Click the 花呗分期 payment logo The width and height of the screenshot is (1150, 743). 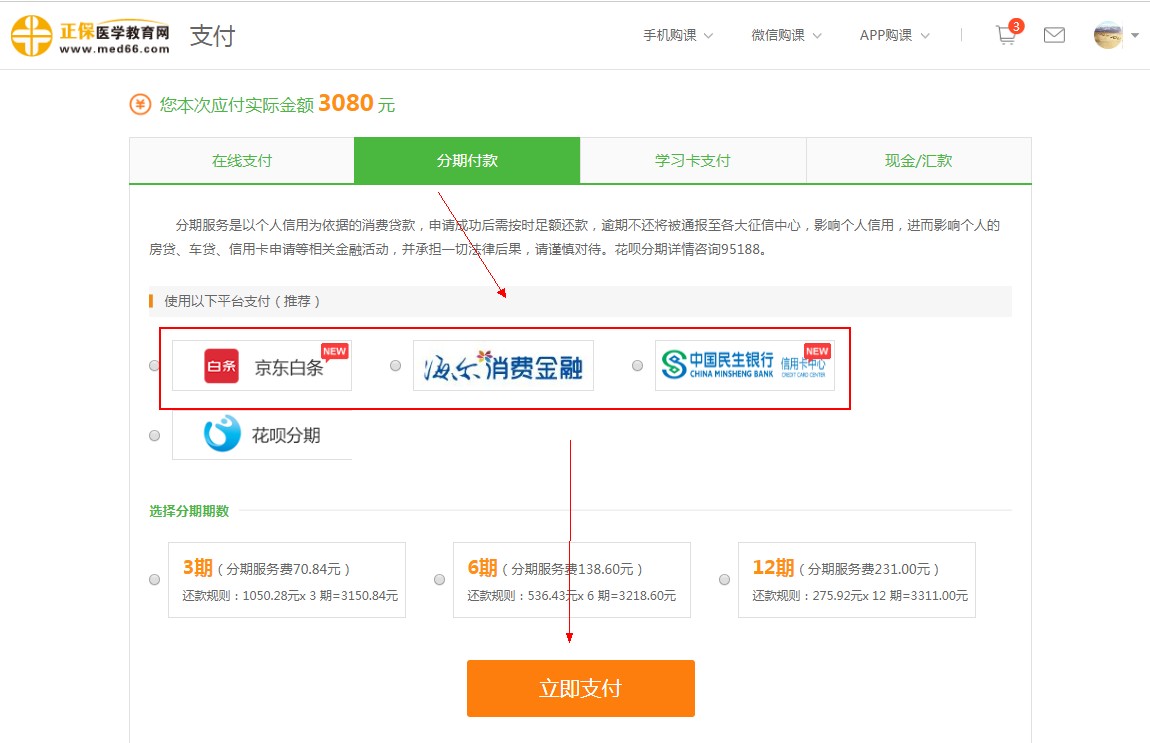click(262, 435)
